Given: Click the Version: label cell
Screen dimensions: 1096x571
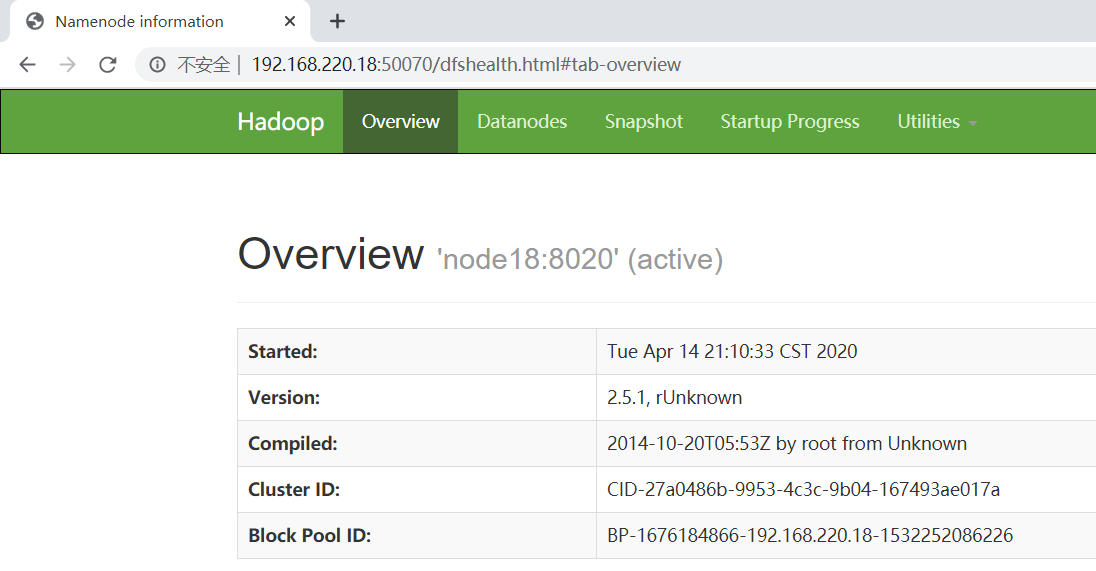Looking at the screenshot, I should [417, 398].
